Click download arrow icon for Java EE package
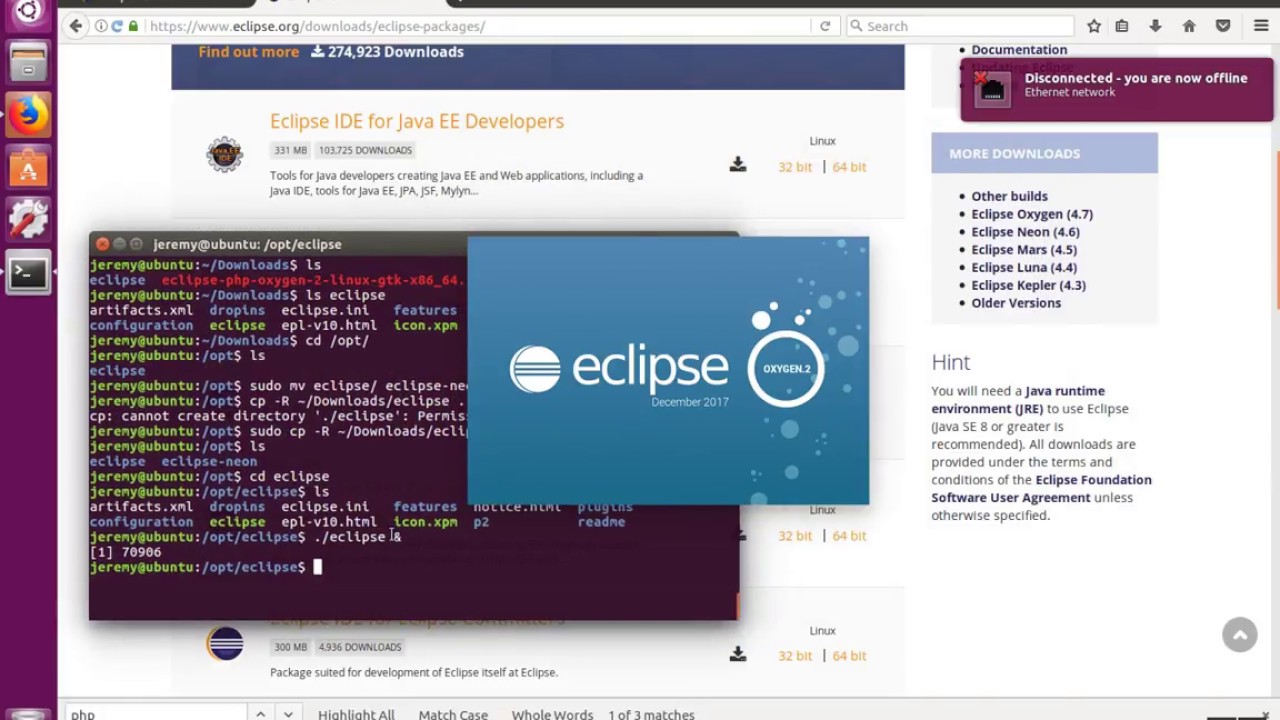This screenshot has height=720, width=1280. tap(738, 165)
